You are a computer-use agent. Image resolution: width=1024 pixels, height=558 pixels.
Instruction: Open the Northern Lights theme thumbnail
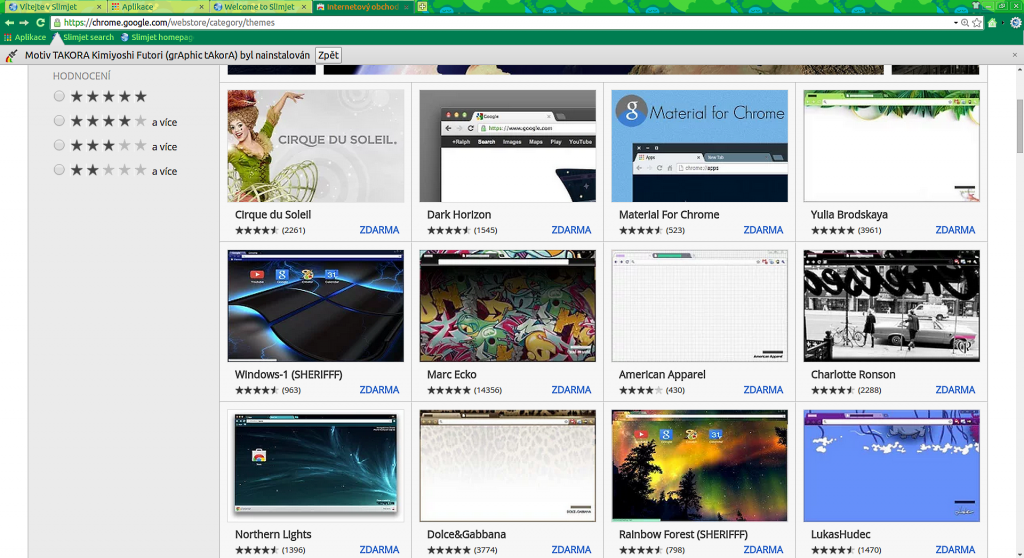coord(315,466)
